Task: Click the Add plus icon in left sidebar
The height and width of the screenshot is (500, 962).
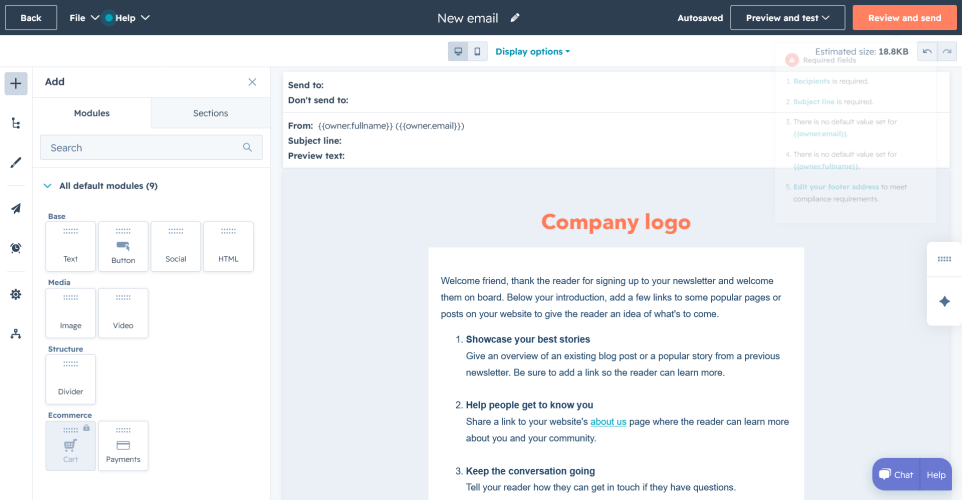Action: tap(16, 83)
